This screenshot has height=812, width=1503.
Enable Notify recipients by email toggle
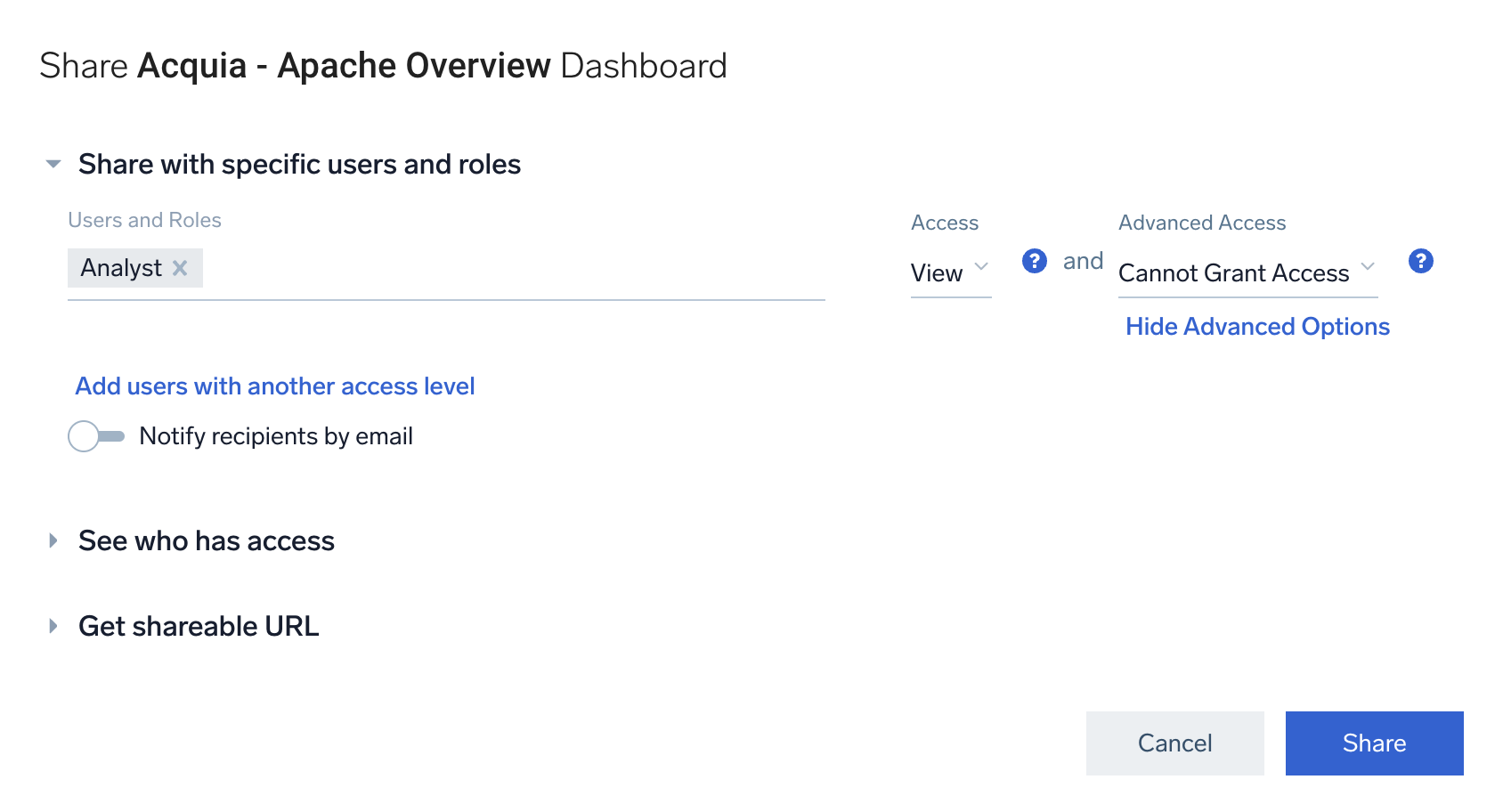coord(96,436)
